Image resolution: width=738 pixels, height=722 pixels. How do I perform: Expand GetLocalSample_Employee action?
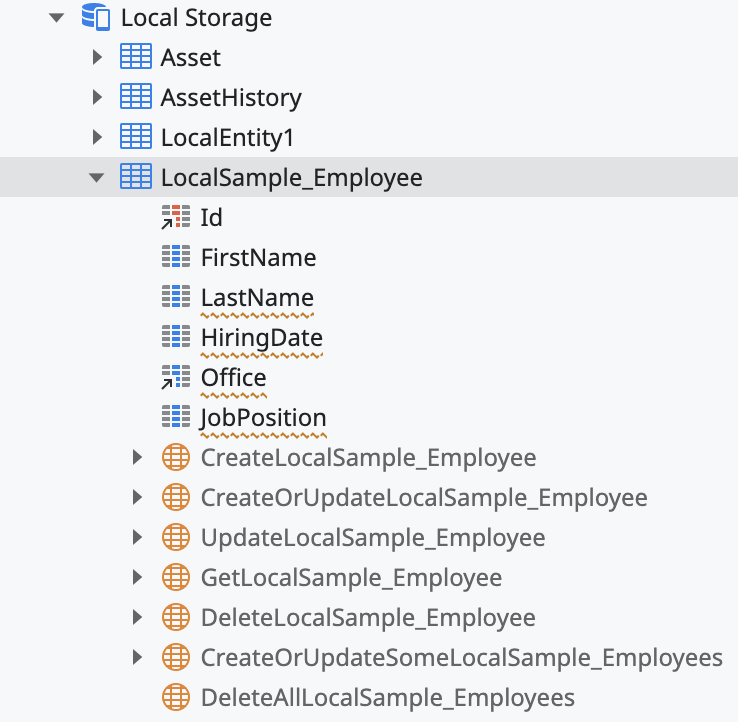coord(137,577)
